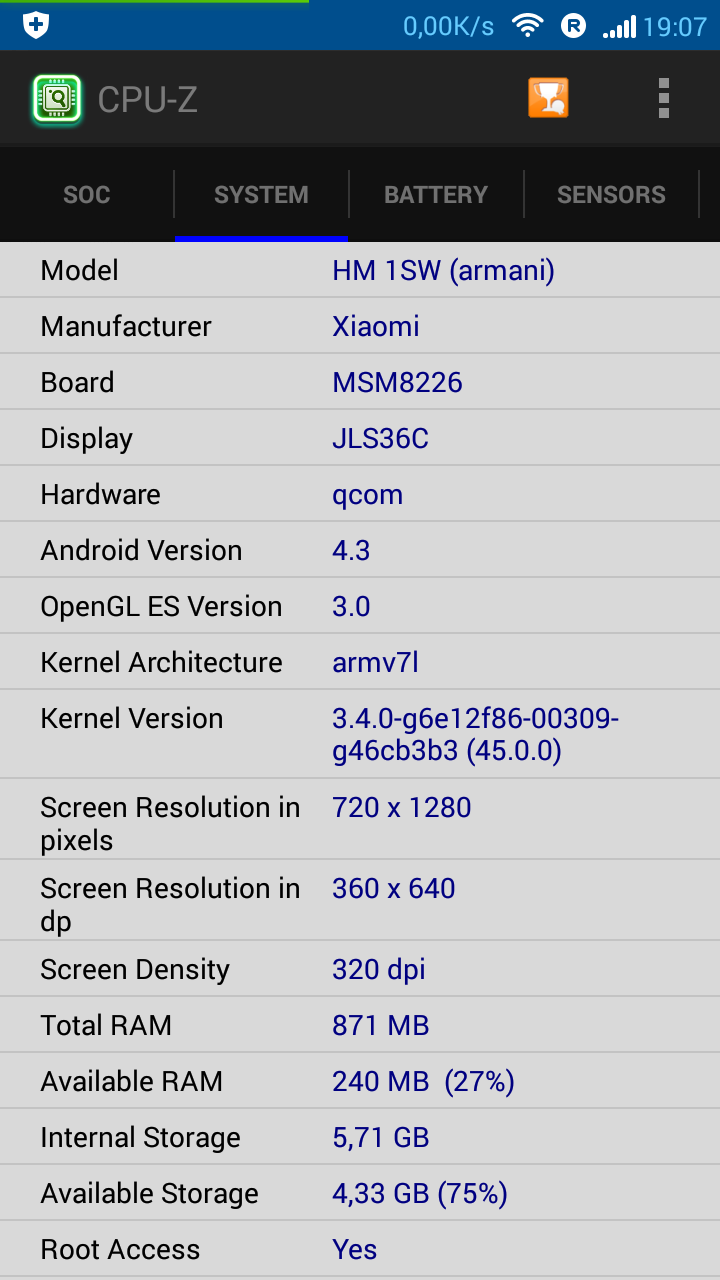This screenshot has width=720, height=1280.
Task: Tap the Kernel Version value text
Action: coord(476,734)
